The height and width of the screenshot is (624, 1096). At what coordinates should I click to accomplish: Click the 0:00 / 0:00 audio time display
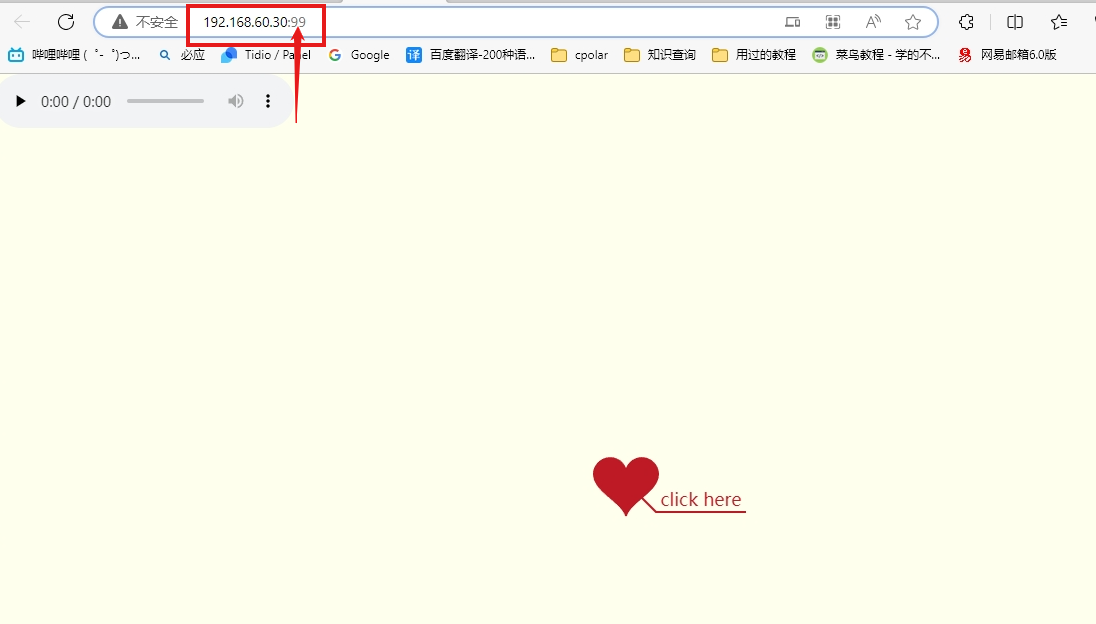point(75,102)
